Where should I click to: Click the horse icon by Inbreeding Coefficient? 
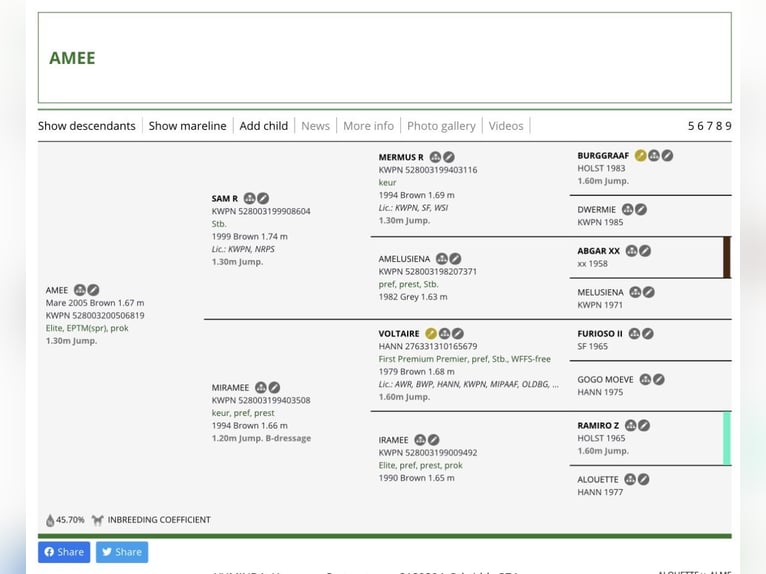pos(97,520)
